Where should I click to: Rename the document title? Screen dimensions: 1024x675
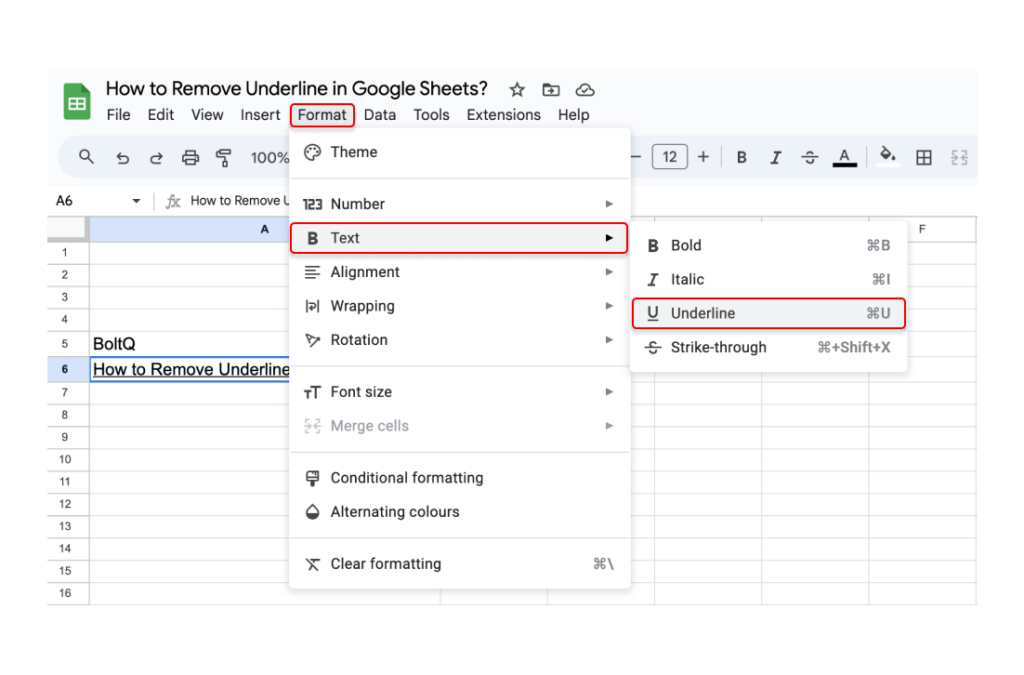tap(296, 89)
